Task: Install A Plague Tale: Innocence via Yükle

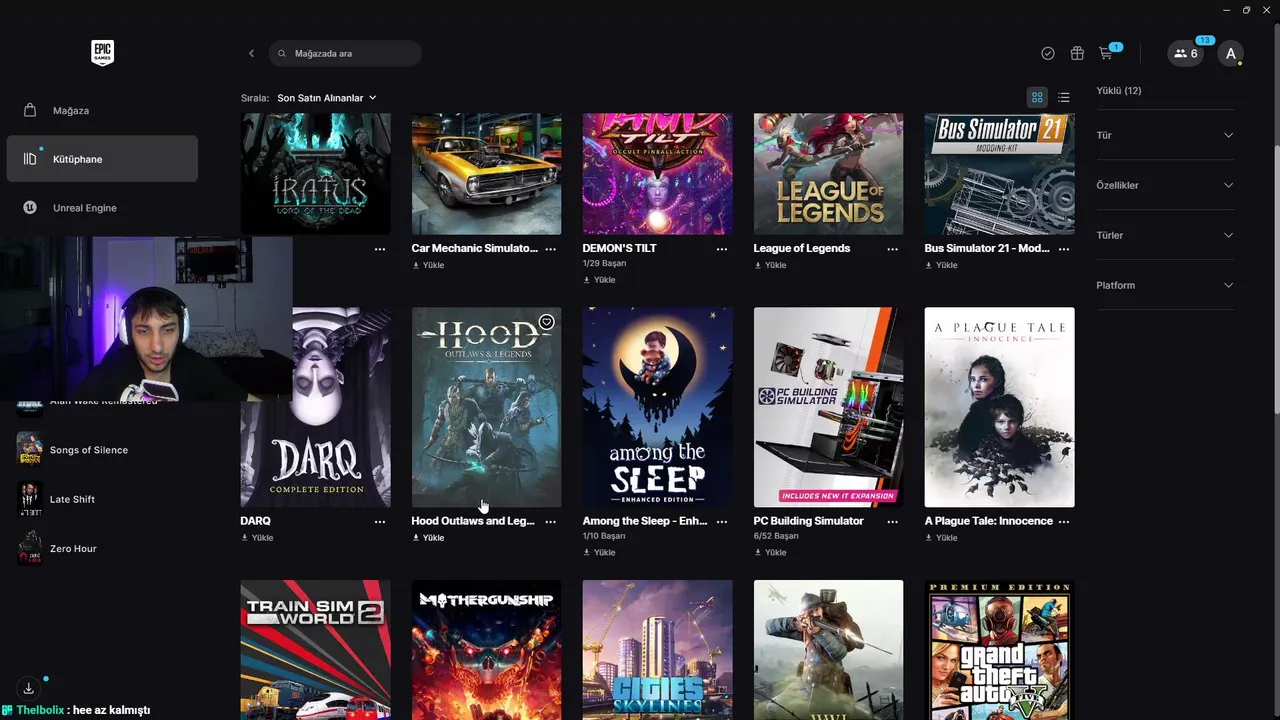Action: pos(941,538)
